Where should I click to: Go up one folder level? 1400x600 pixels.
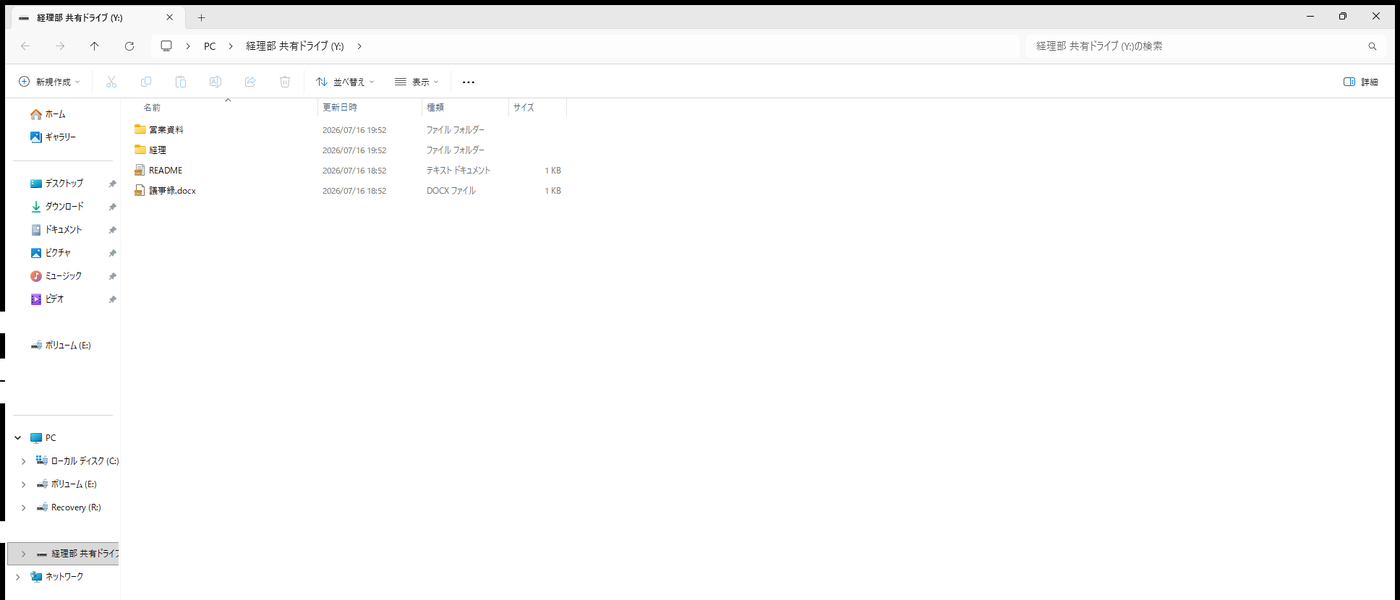point(94,46)
